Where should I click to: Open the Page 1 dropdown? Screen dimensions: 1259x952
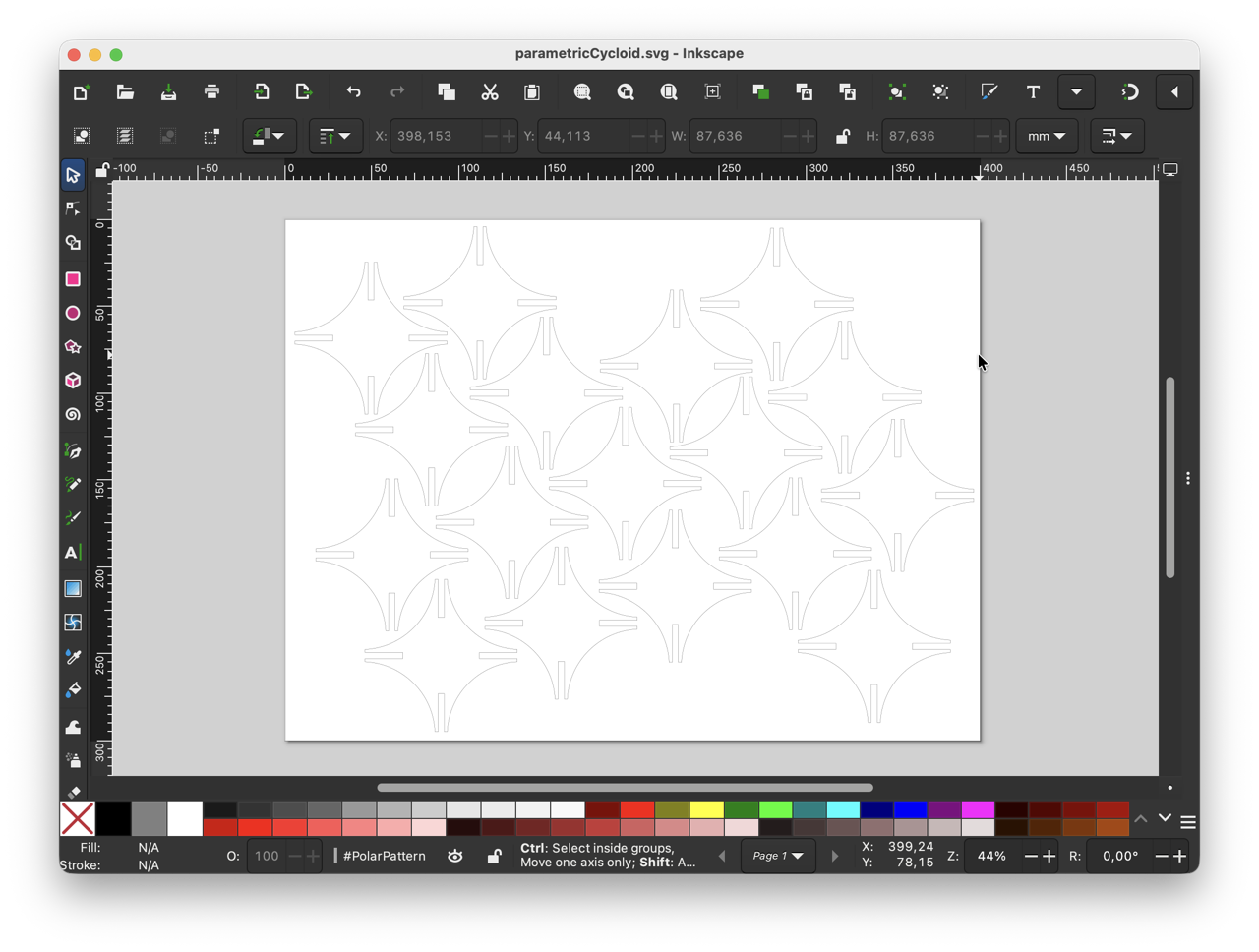click(x=778, y=856)
